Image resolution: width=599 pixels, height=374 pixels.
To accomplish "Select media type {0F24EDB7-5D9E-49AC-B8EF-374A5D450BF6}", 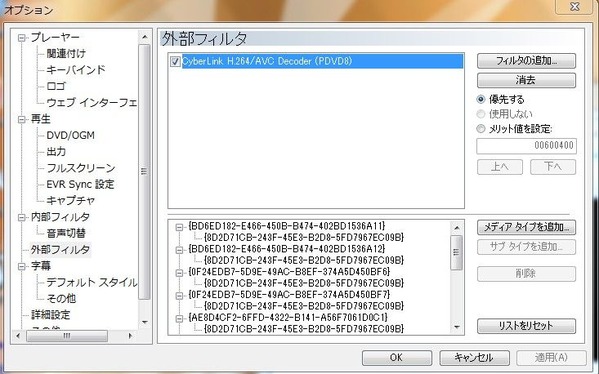I will click(289, 272).
